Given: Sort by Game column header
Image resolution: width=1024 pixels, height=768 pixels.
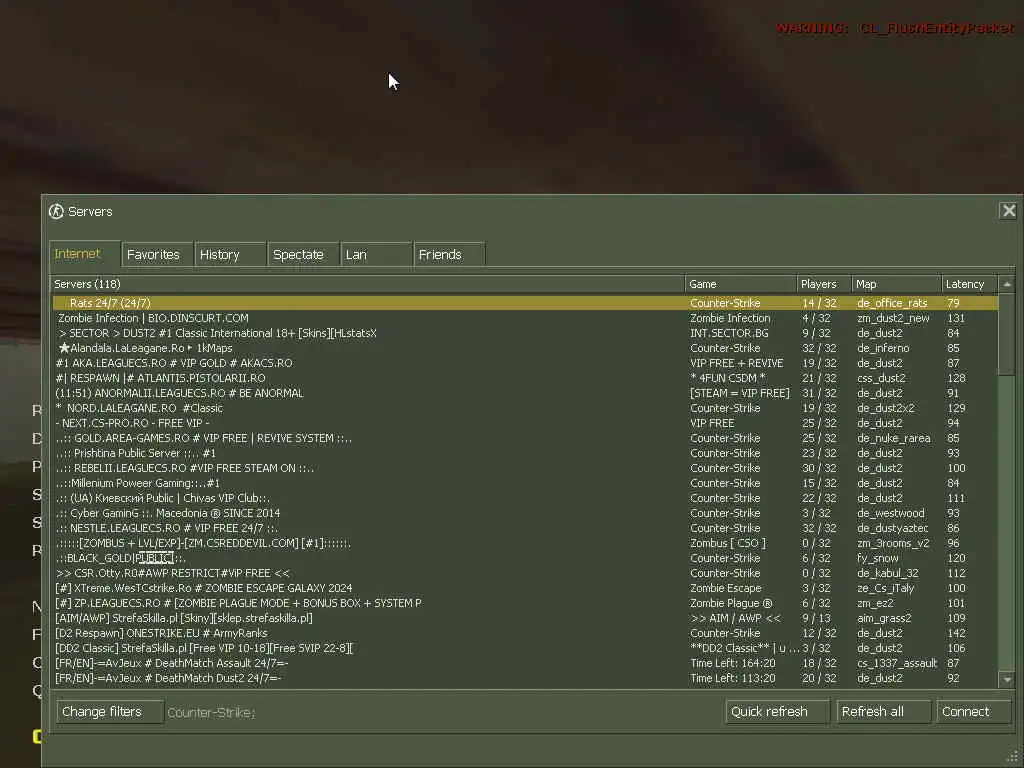Looking at the screenshot, I should 741,284.
